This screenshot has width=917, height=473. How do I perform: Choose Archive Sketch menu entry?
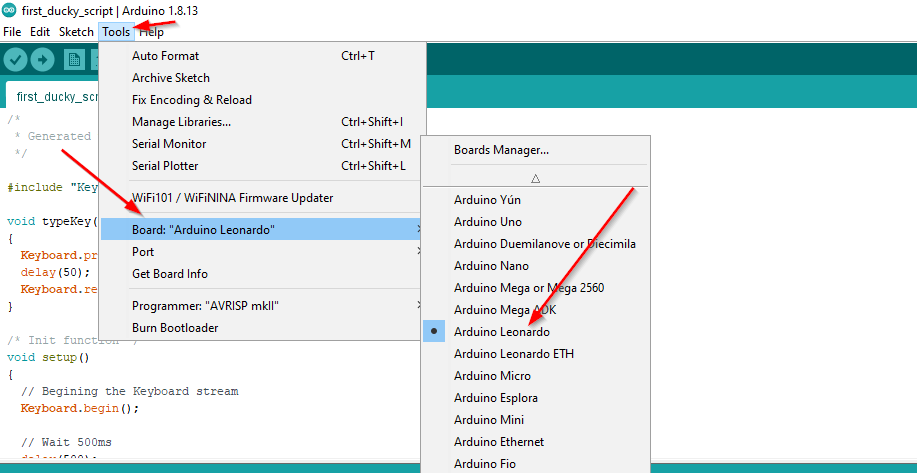[263, 78]
